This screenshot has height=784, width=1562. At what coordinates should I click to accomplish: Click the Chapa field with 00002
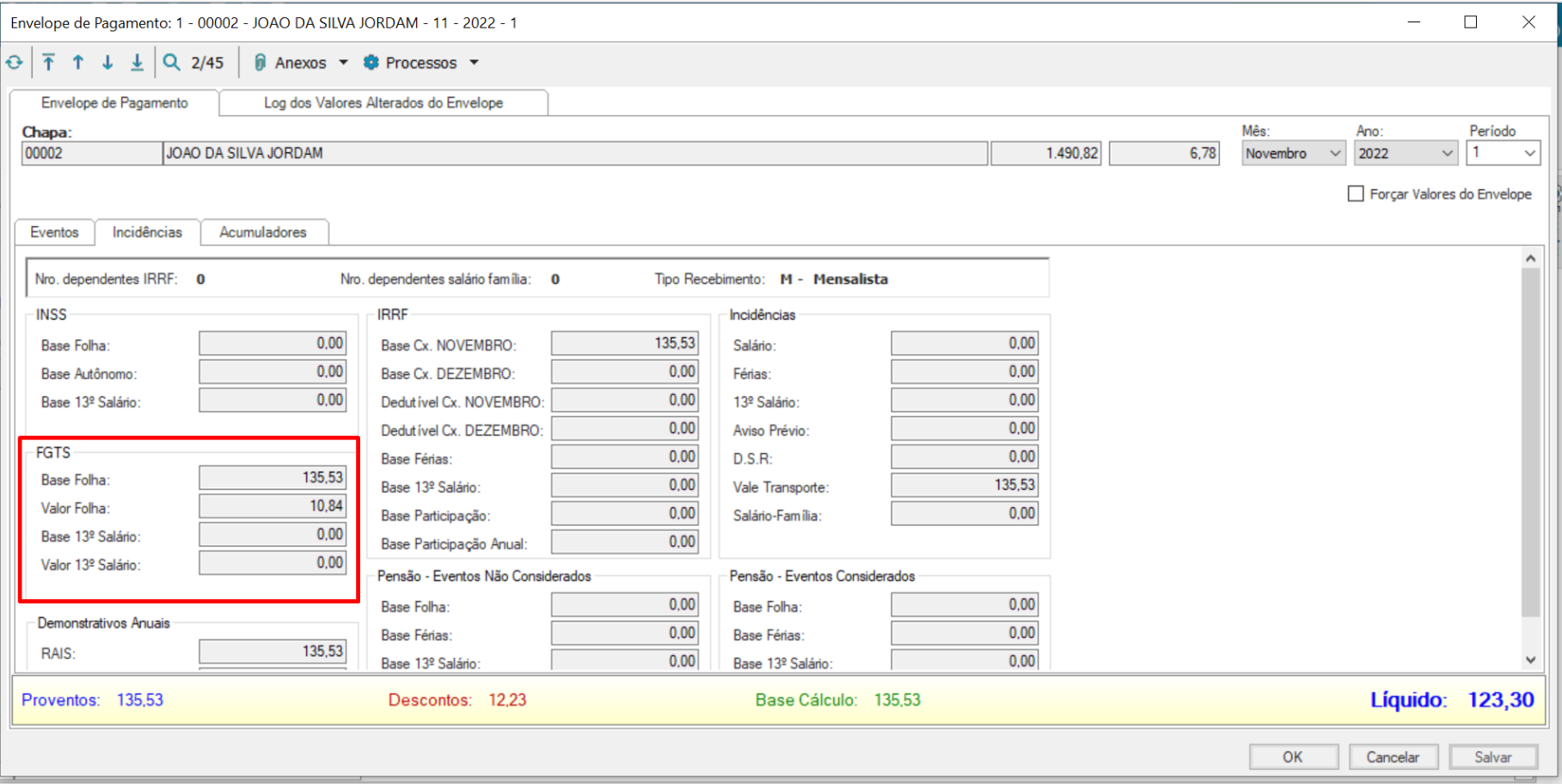tap(91, 154)
